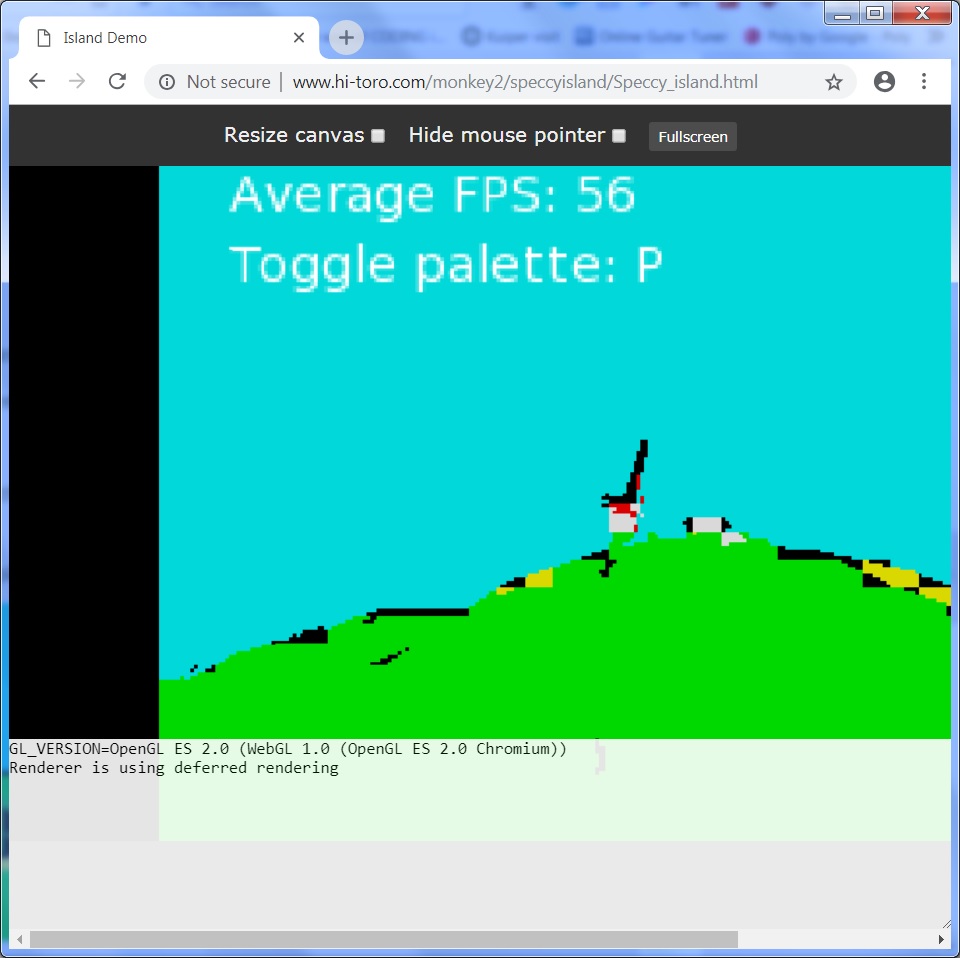Close the Island Demo tab
Image resolution: width=960 pixels, height=958 pixels.
pos(299,38)
